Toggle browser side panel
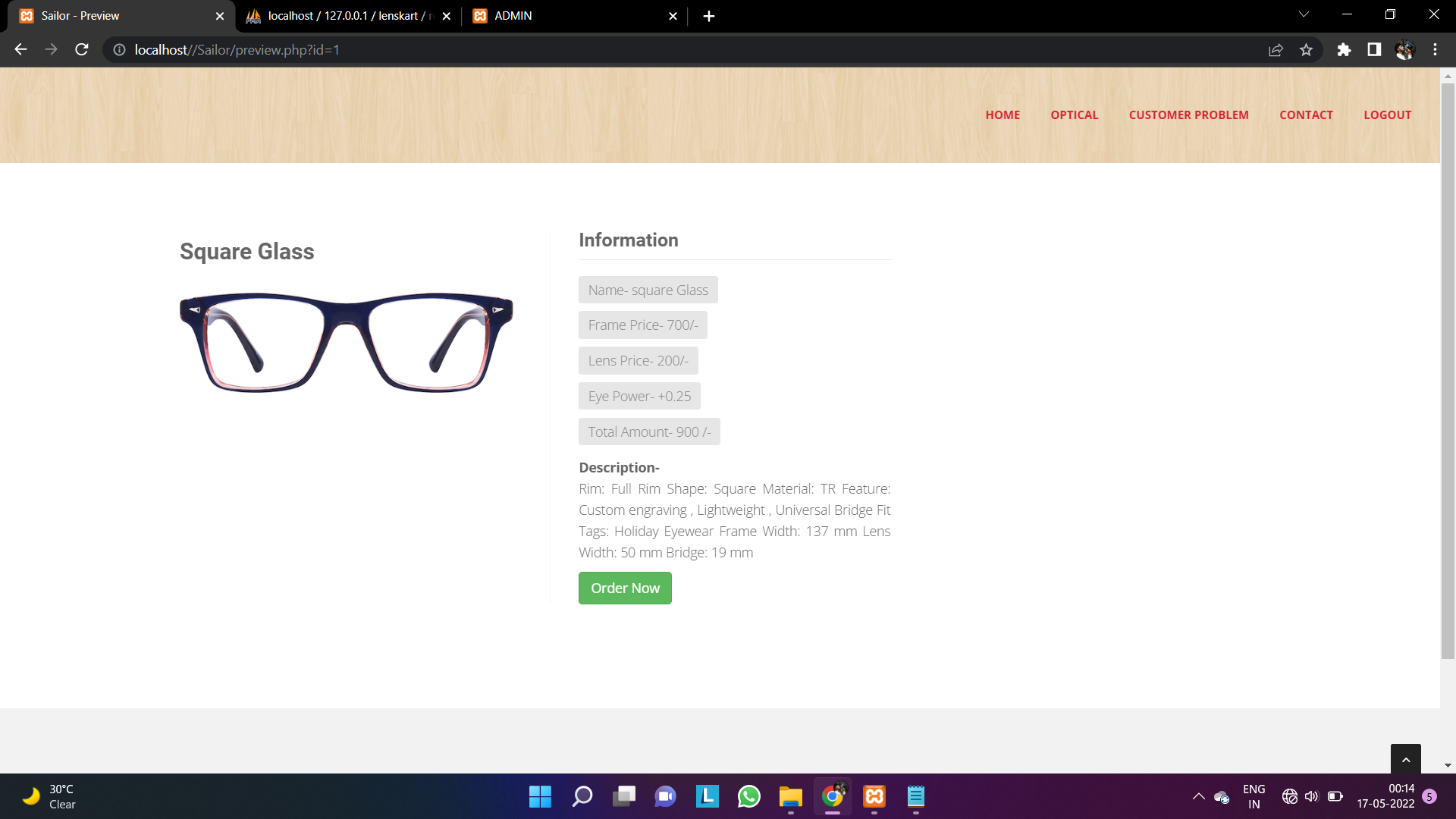 1374,50
